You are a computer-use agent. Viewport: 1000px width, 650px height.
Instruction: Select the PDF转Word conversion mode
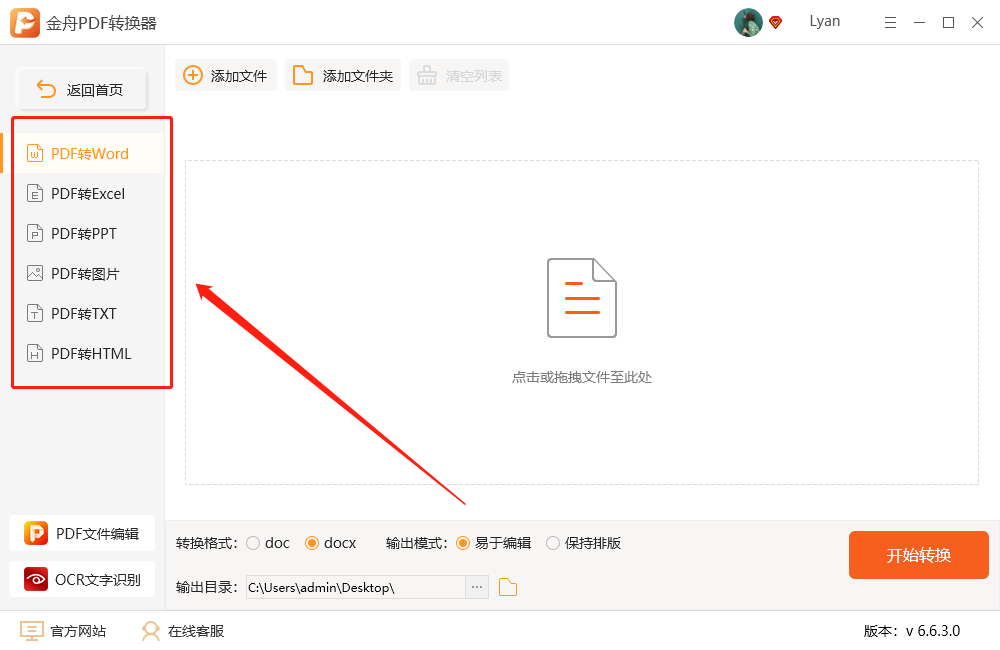pyautogui.click(x=88, y=153)
